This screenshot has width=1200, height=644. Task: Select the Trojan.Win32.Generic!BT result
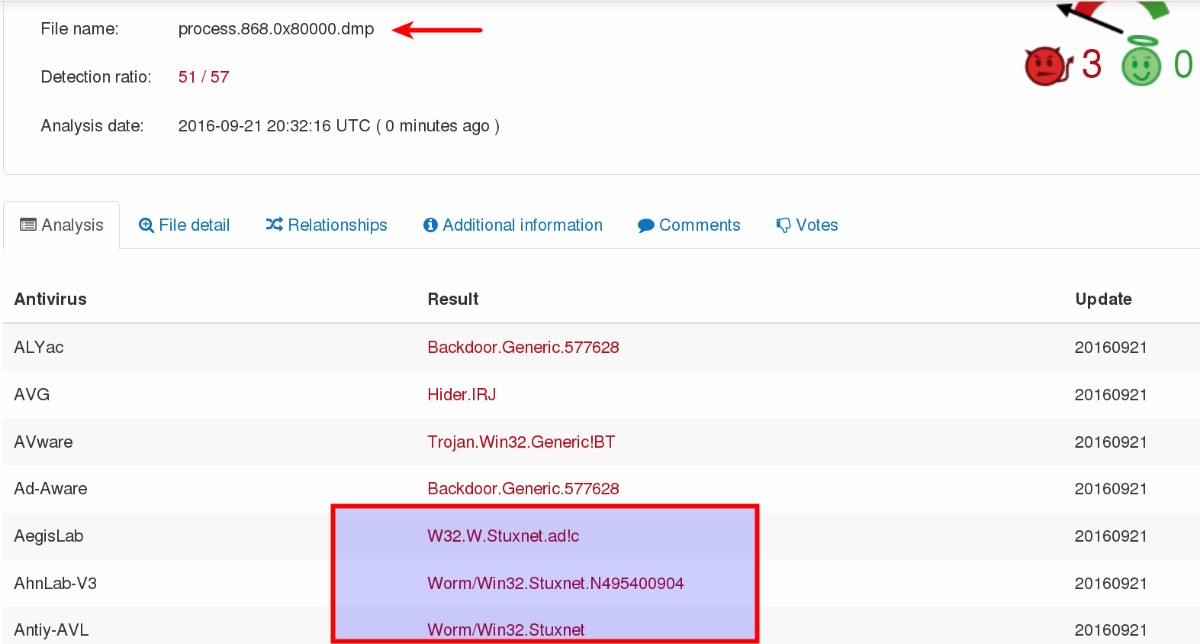pos(521,442)
